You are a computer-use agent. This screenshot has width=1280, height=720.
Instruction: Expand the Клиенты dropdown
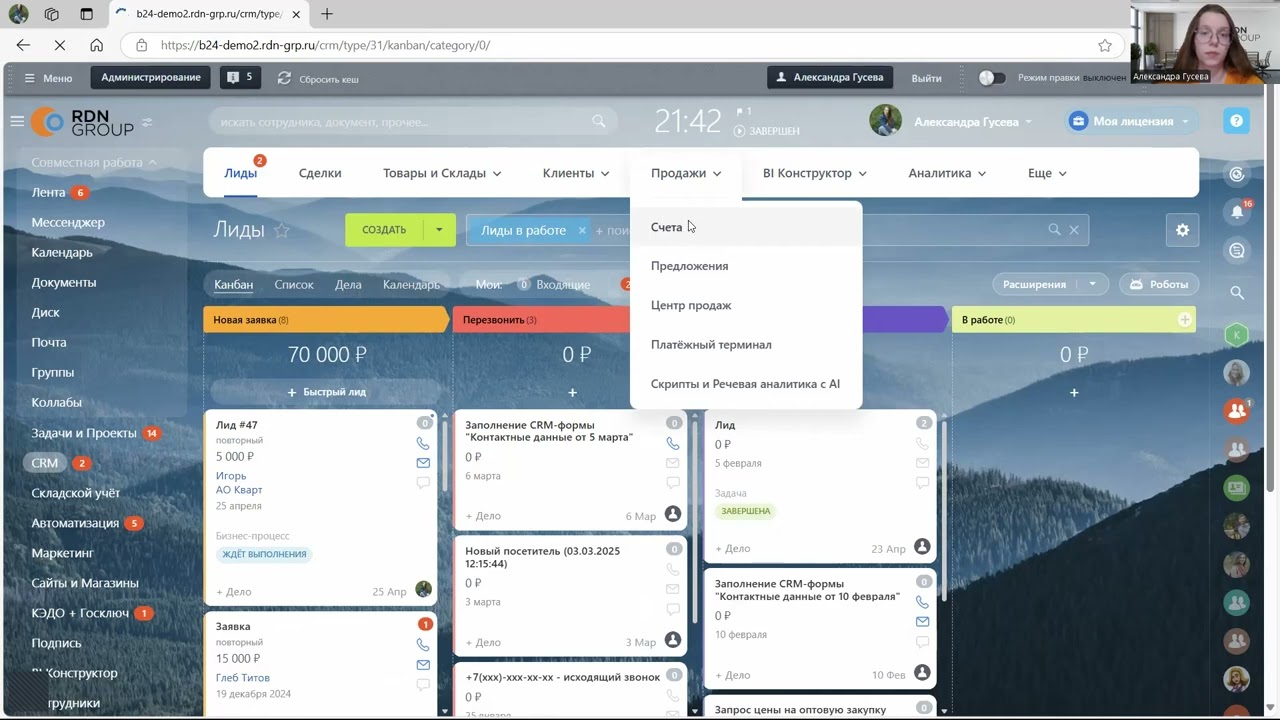[576, 173]
